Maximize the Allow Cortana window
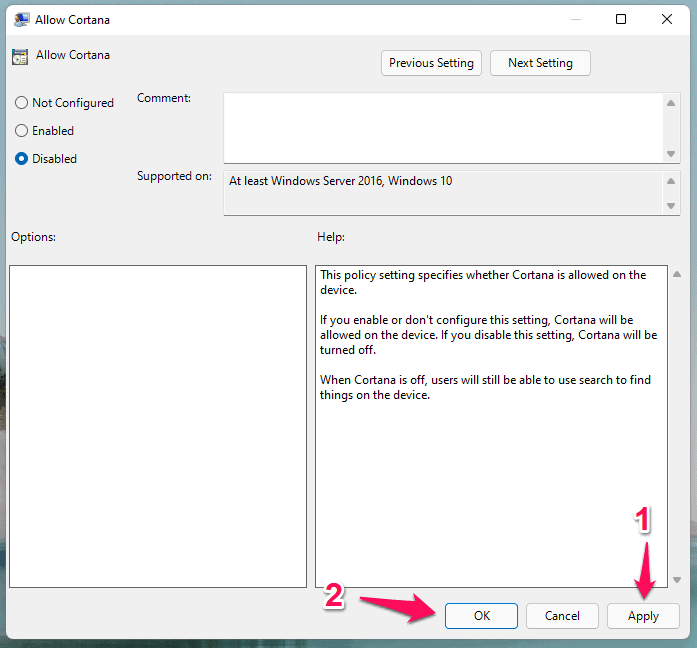Screen dimensions: 697x648 621,19
